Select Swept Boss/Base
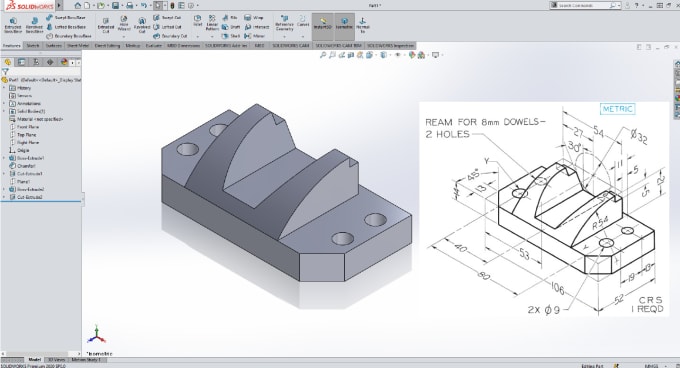680x368 pixels. click(x=65, y=18)
